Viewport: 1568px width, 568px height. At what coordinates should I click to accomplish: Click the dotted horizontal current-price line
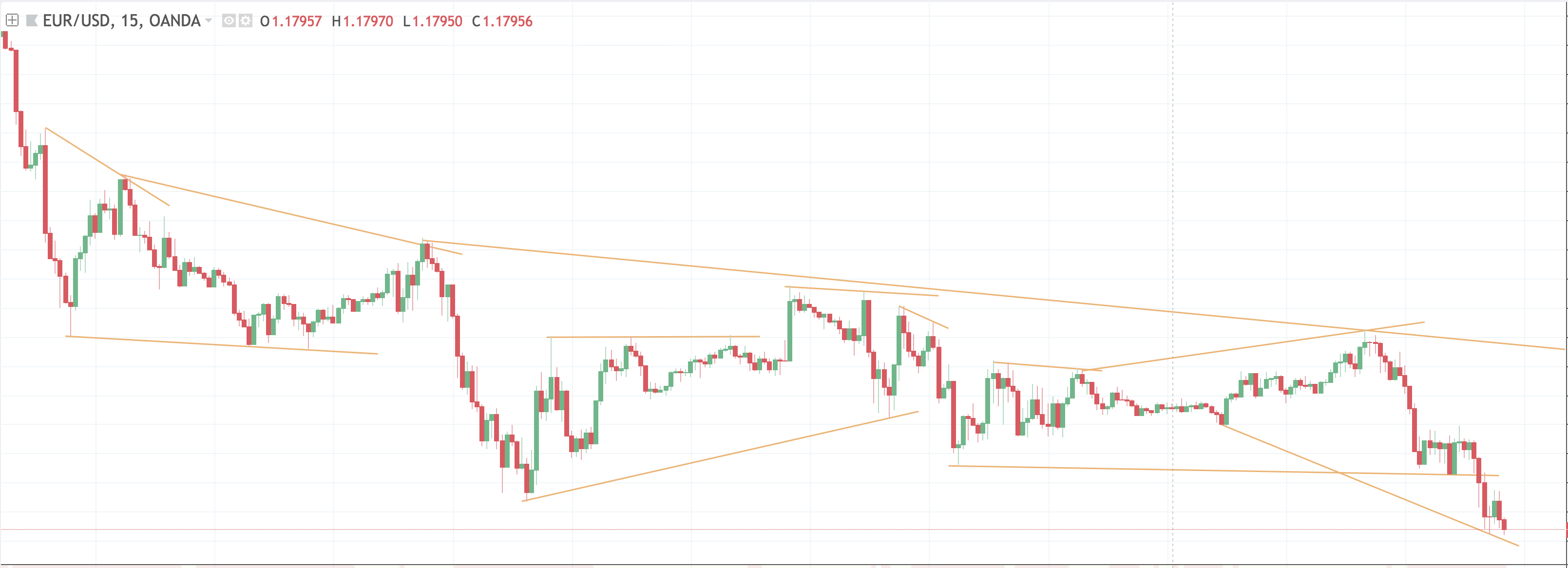[784, 530]
